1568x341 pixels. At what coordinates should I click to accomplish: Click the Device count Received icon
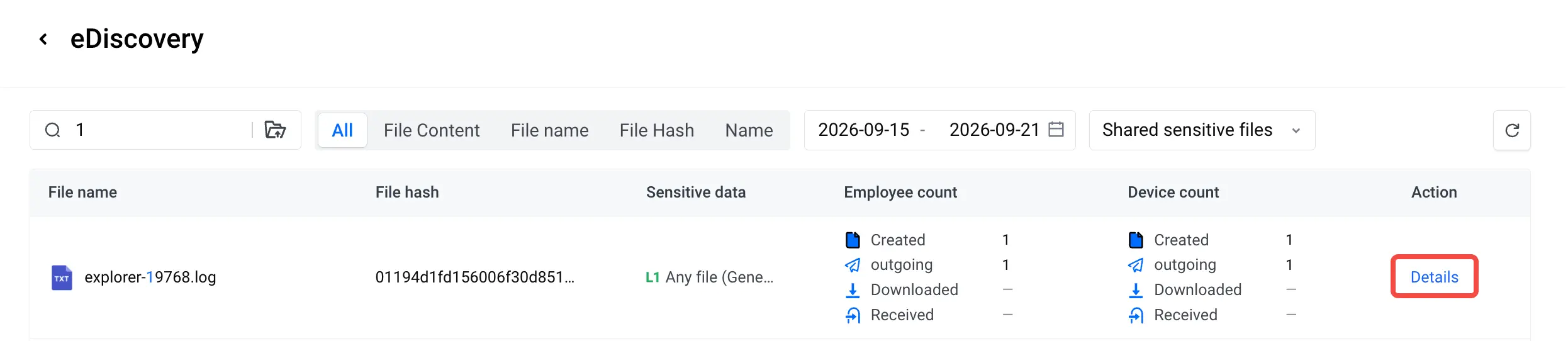(x=1136, y=315)
